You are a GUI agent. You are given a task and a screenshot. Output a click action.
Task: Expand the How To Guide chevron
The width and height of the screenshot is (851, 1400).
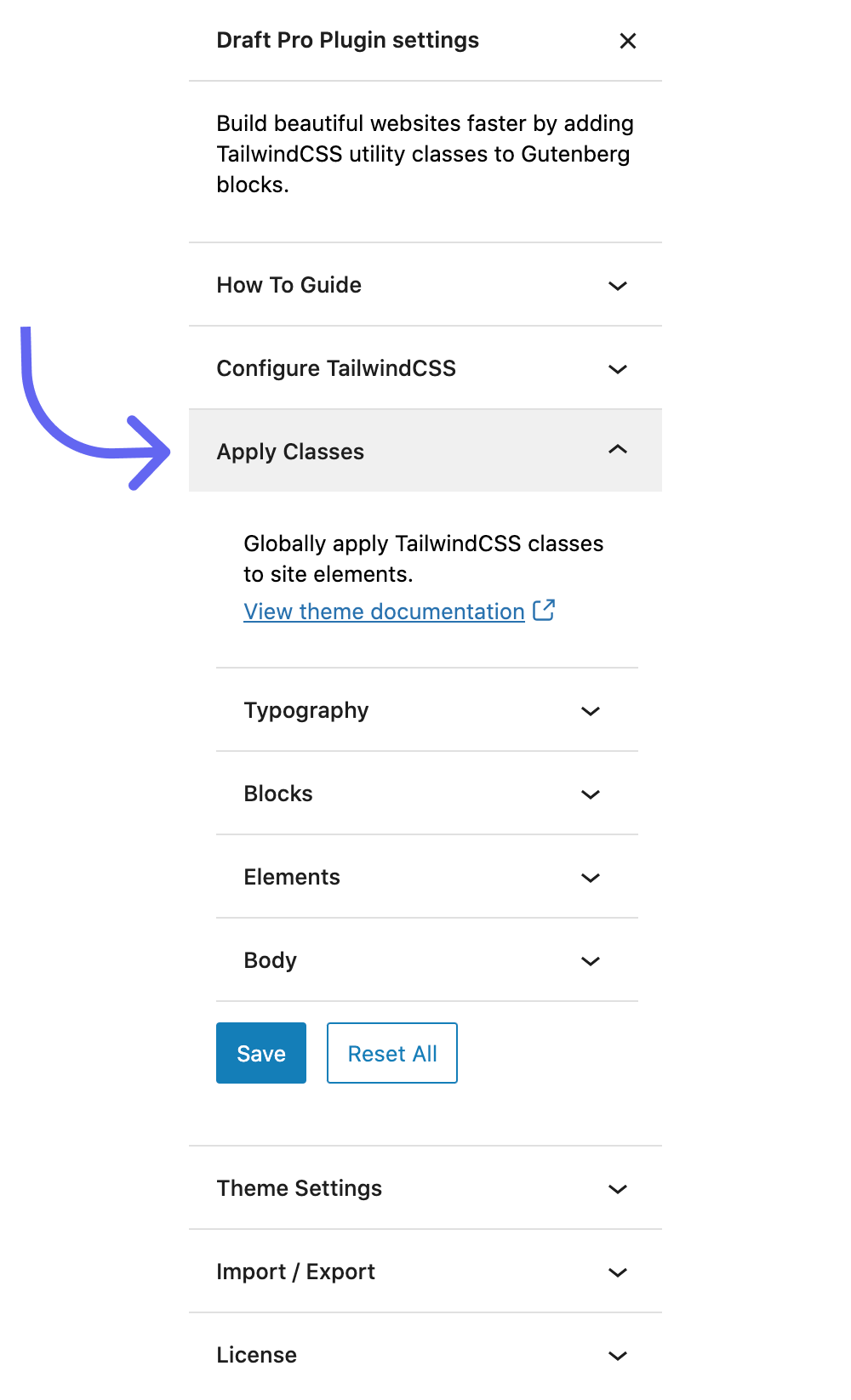coord(618,286)
